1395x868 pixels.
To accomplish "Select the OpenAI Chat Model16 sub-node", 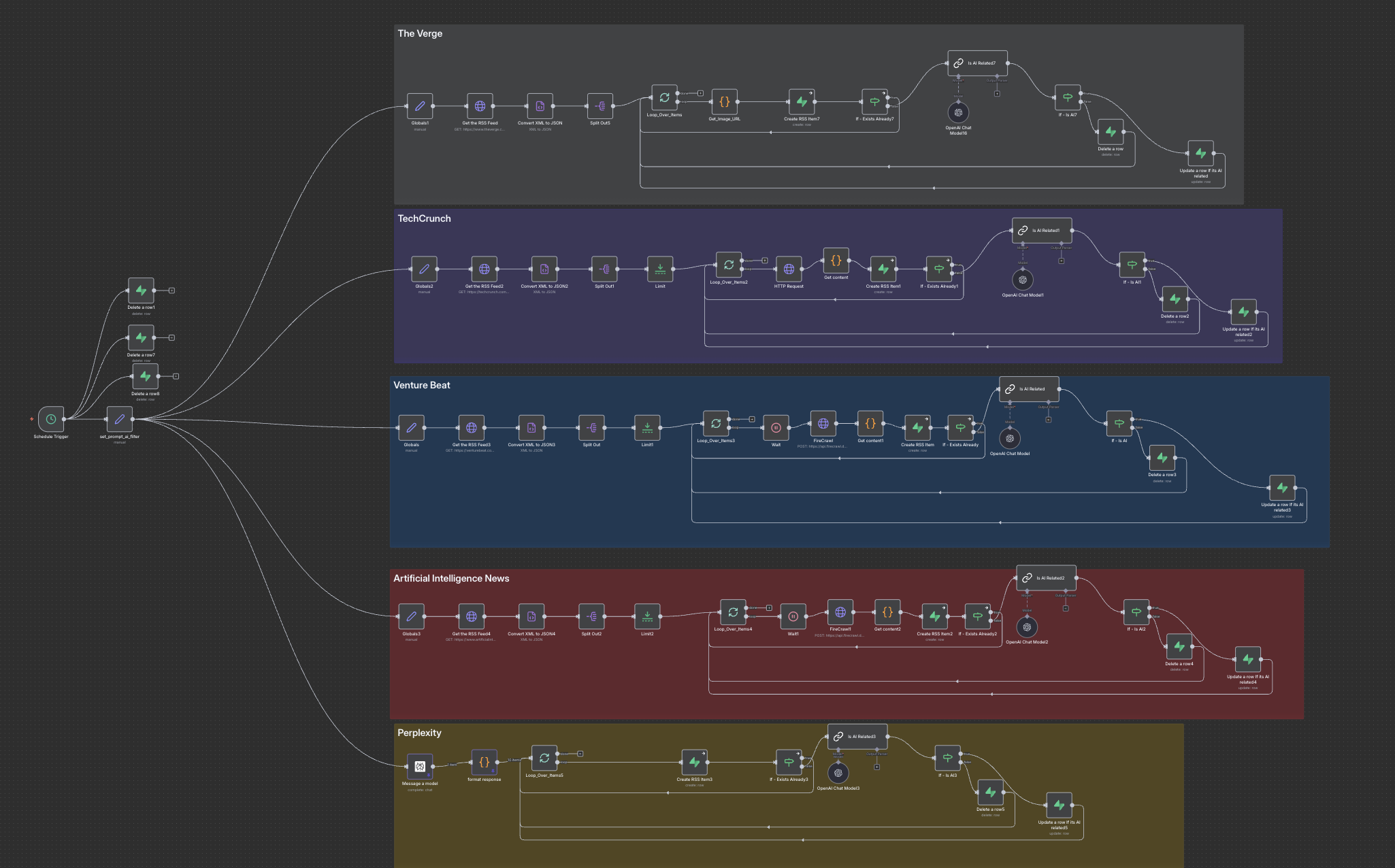I will coord(958,113).
